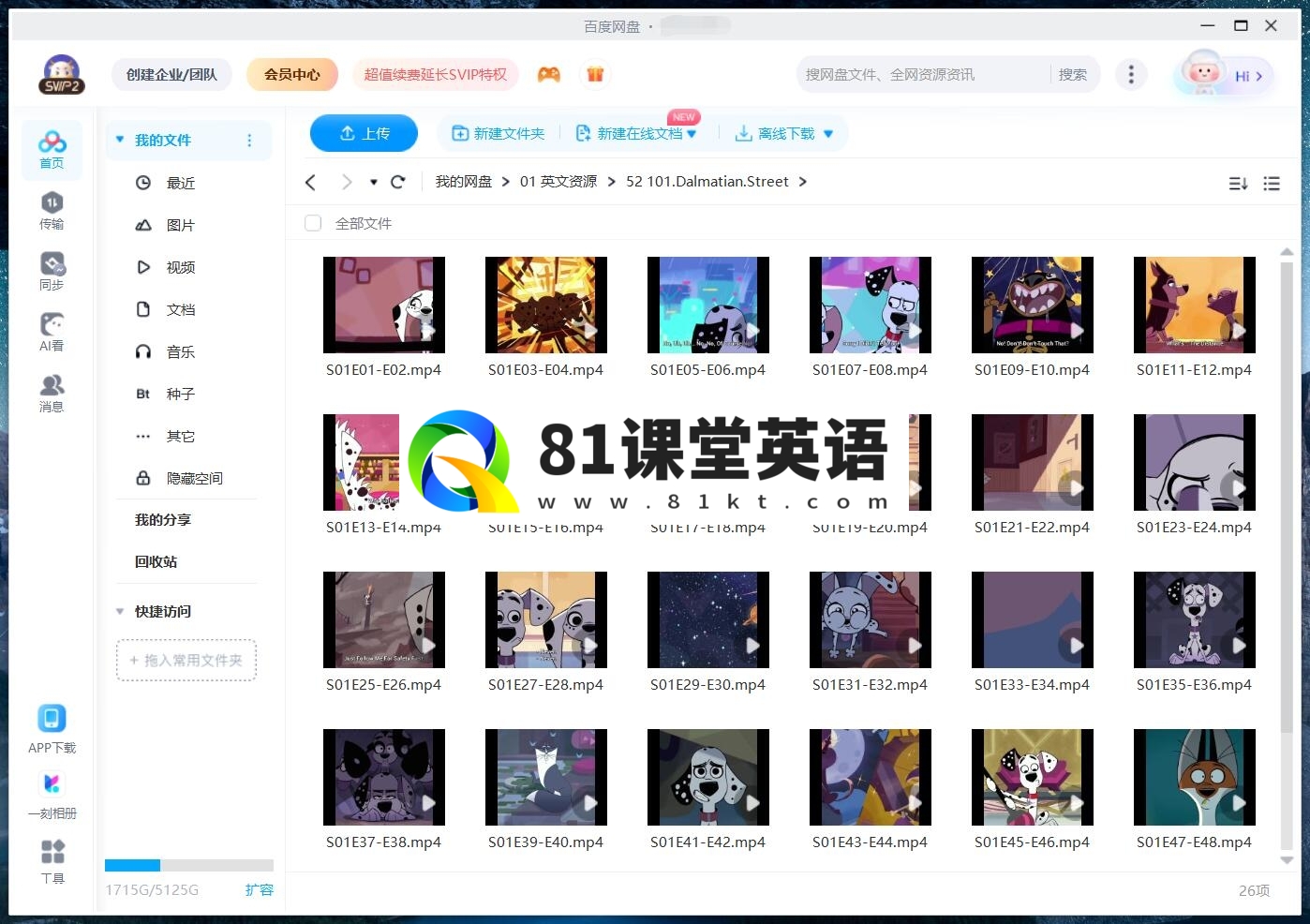Open the AI看 sidebar icon
This screenshot has height=924, width=1310.
[x=52, y=333]
